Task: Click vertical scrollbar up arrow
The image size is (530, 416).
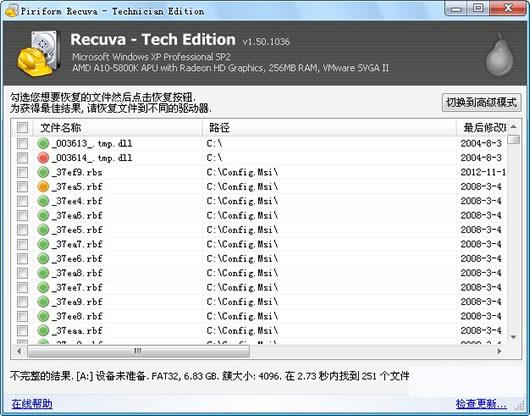Action: [x=513, y=127]
